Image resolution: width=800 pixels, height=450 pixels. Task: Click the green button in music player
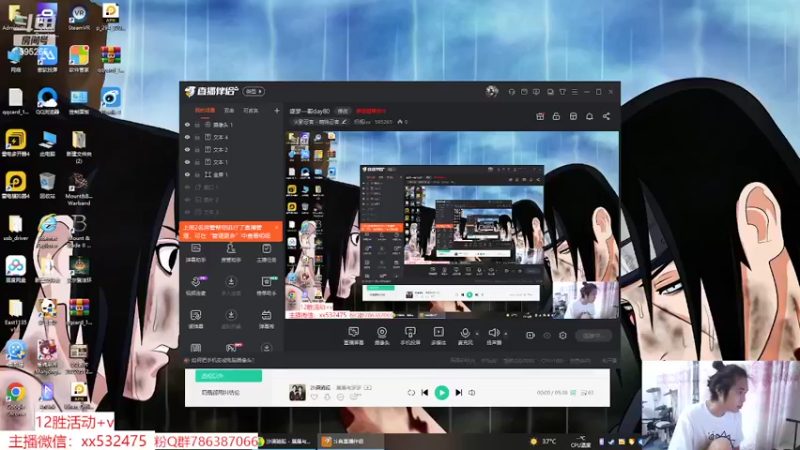229,376
